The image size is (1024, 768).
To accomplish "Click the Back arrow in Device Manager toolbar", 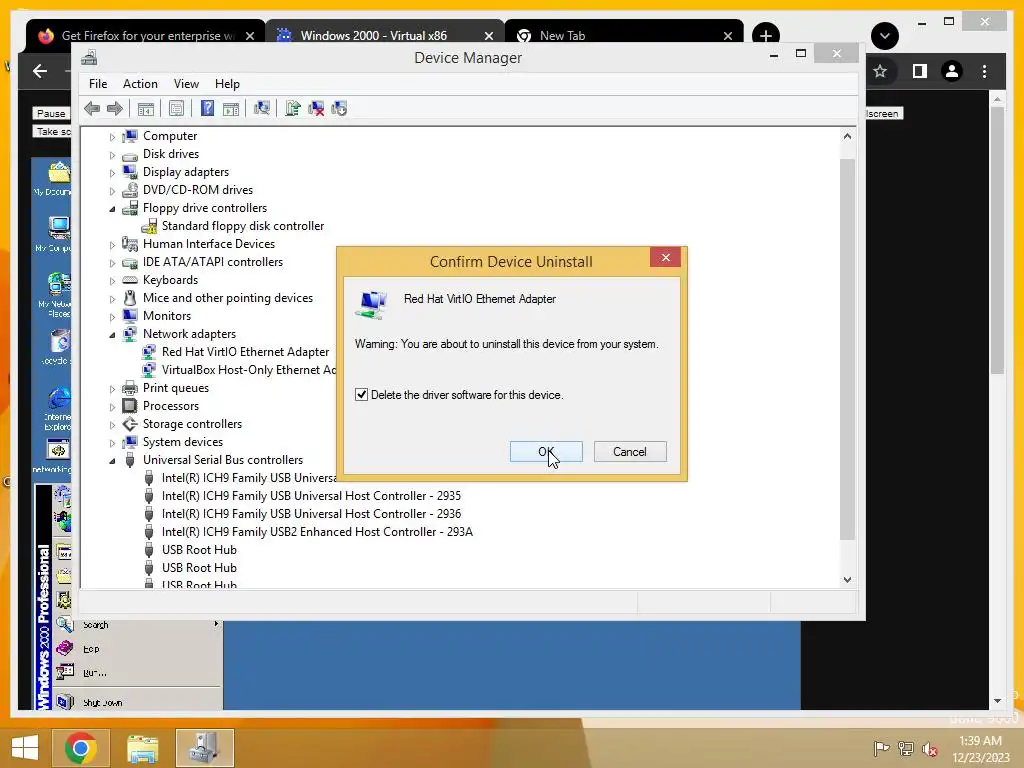I will 92,108.
